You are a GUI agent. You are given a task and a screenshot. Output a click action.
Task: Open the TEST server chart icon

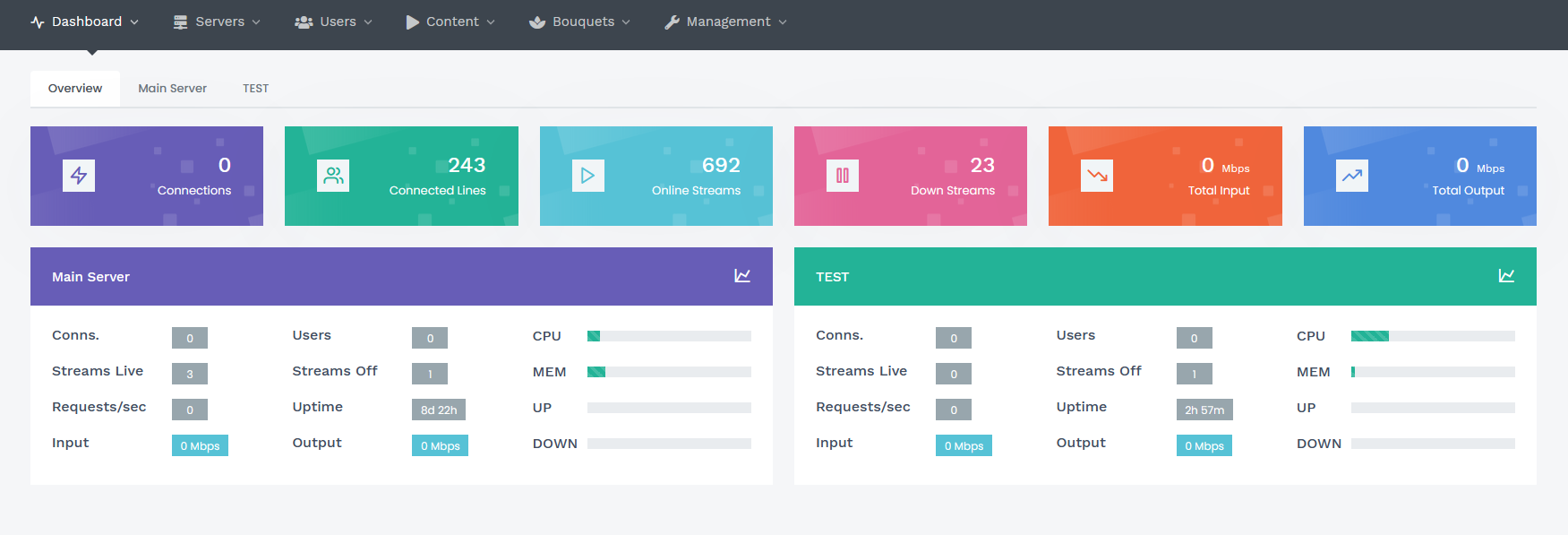[x=1506, y=276]
